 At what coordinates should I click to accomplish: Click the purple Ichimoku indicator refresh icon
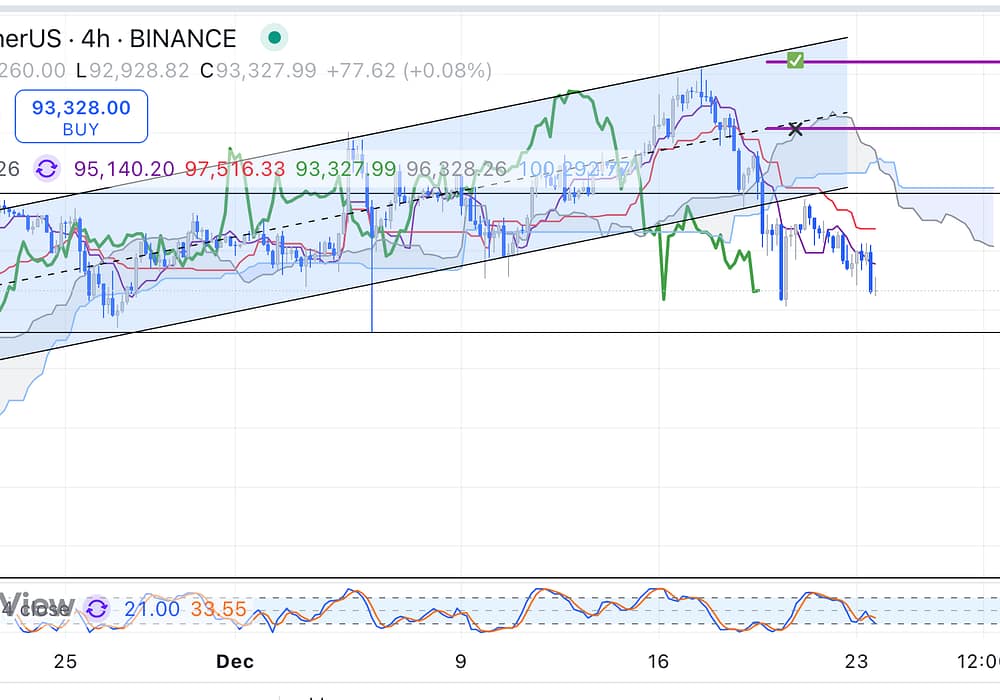coord(46,169)
